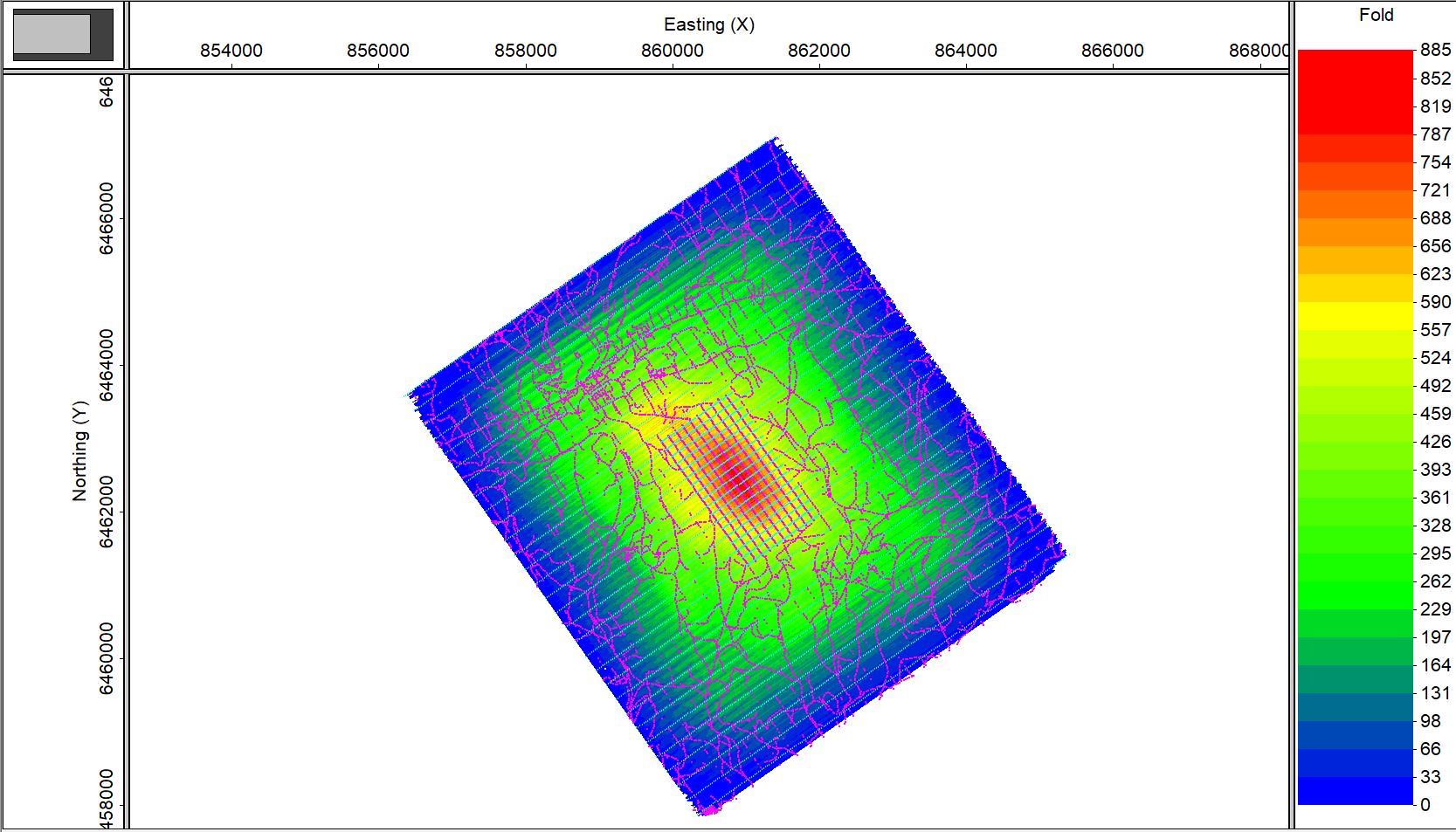The width and height of the screenshot is (1456, 832).
Task: Click the gray overview navigator thumbnail
Action: tap(52, 34)
